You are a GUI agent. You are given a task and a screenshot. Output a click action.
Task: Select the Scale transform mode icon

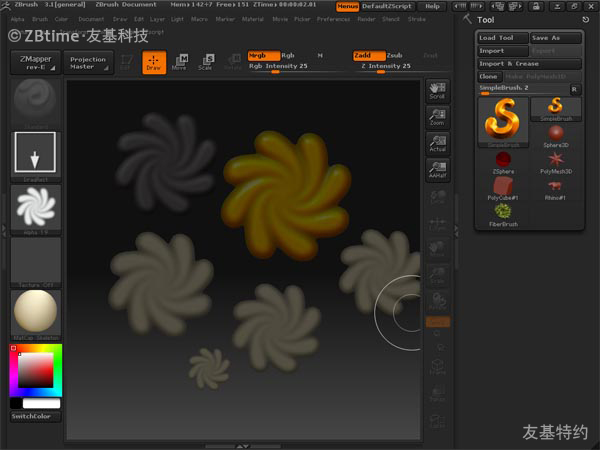pos(206,62)
